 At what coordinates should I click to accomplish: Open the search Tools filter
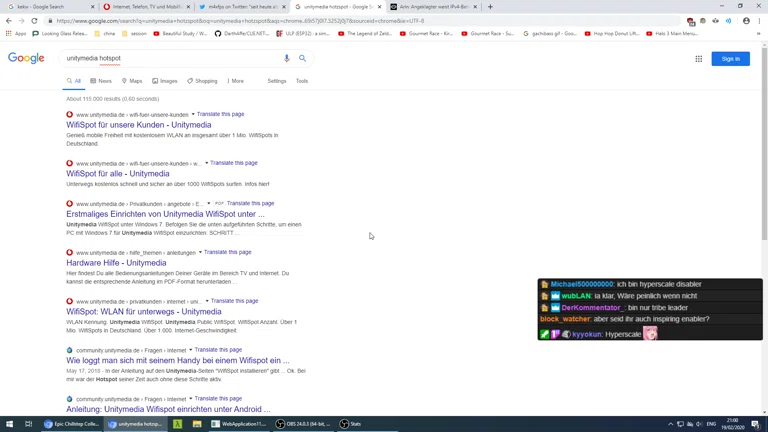[x=302, y=81]
